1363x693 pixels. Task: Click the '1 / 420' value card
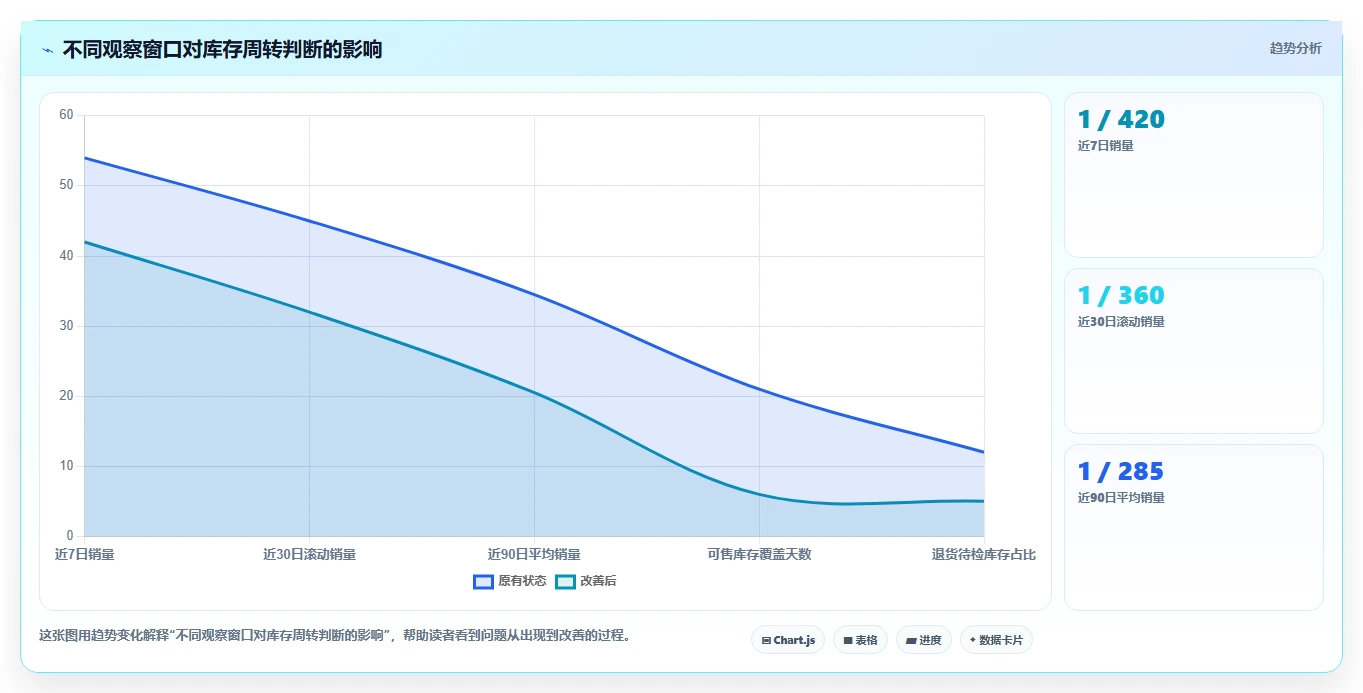(x=1194, y=175)
